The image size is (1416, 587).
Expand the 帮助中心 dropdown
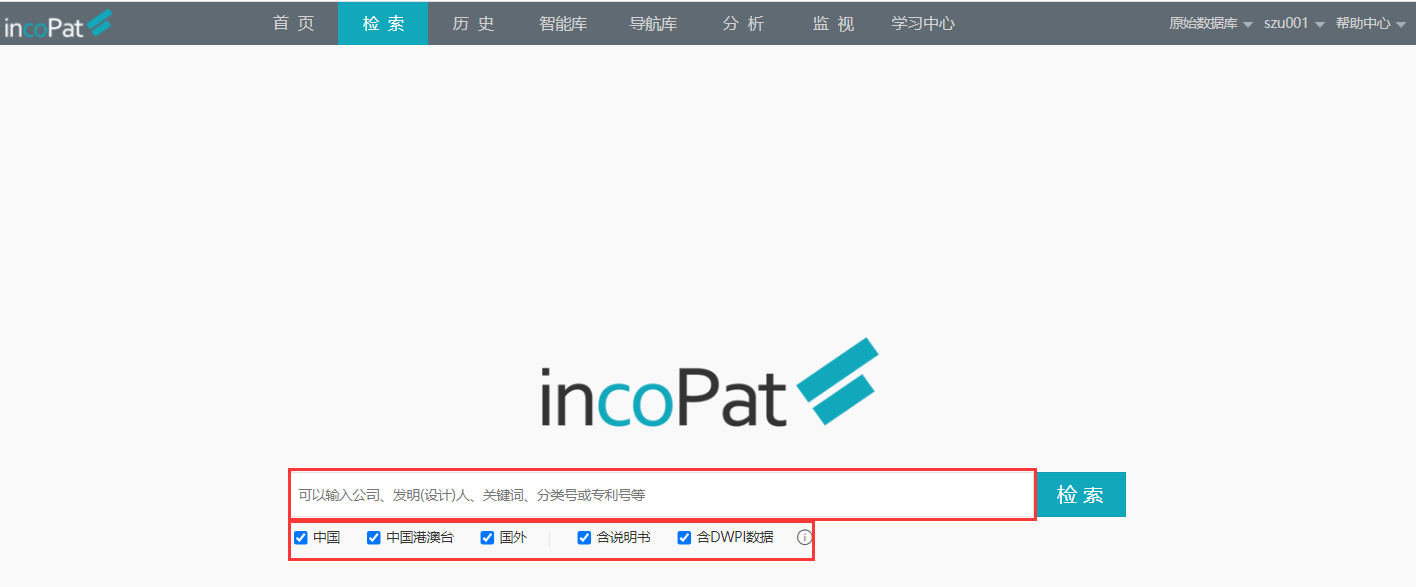[x=1370, y=24]
